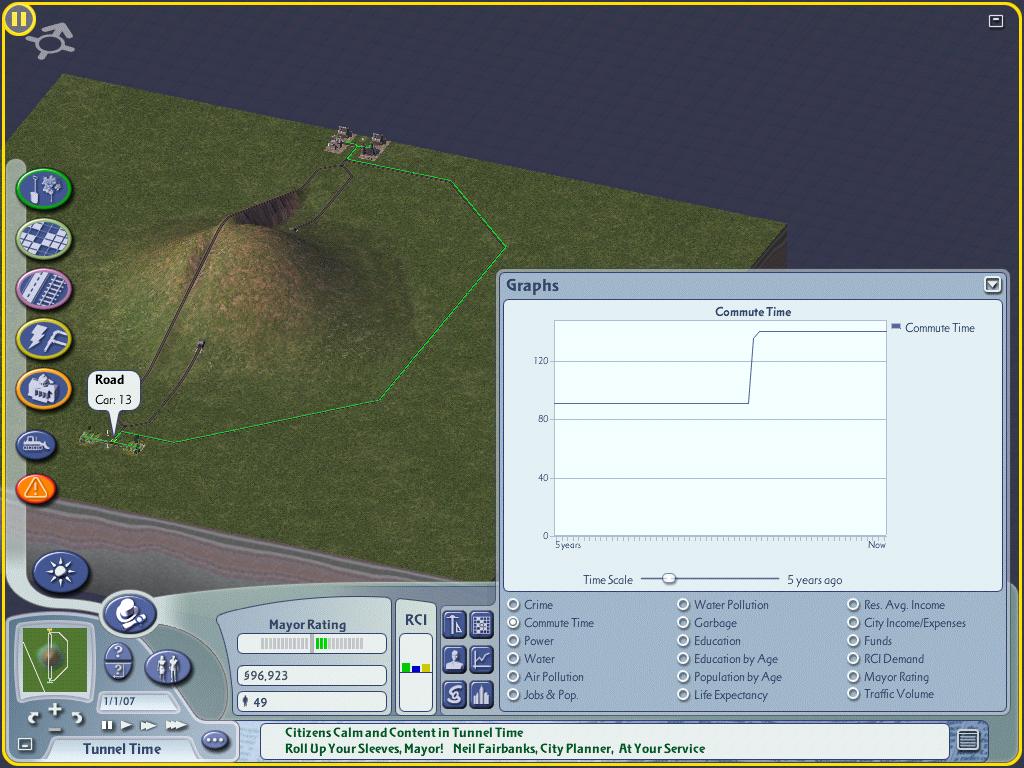Screen dimensions: 1024x768
Task: Select the Bulldozer tool
Action: (36, 445)
